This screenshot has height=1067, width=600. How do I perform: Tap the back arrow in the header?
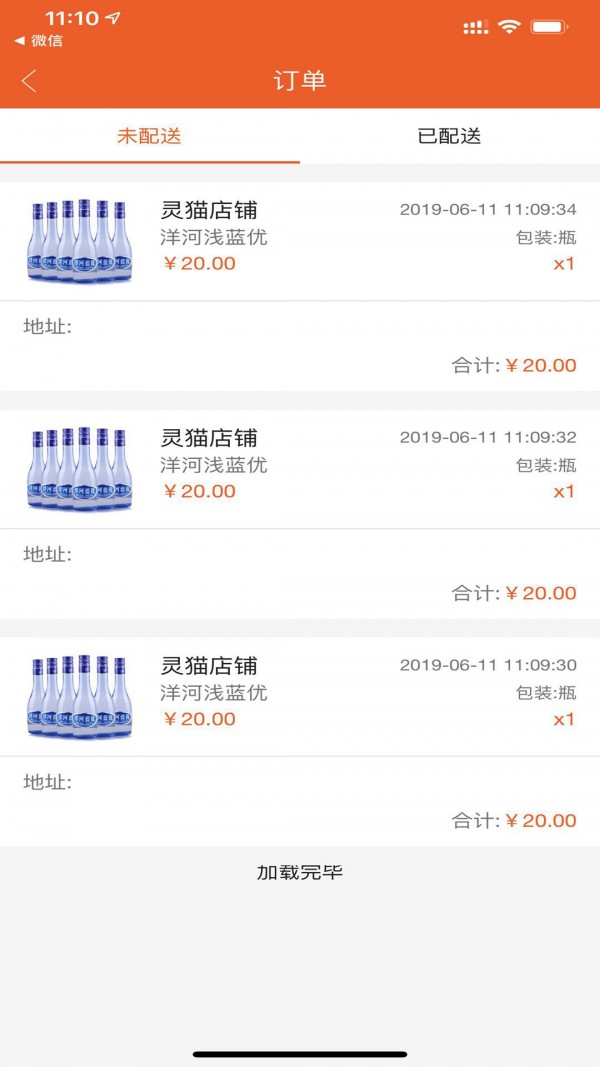29,81
